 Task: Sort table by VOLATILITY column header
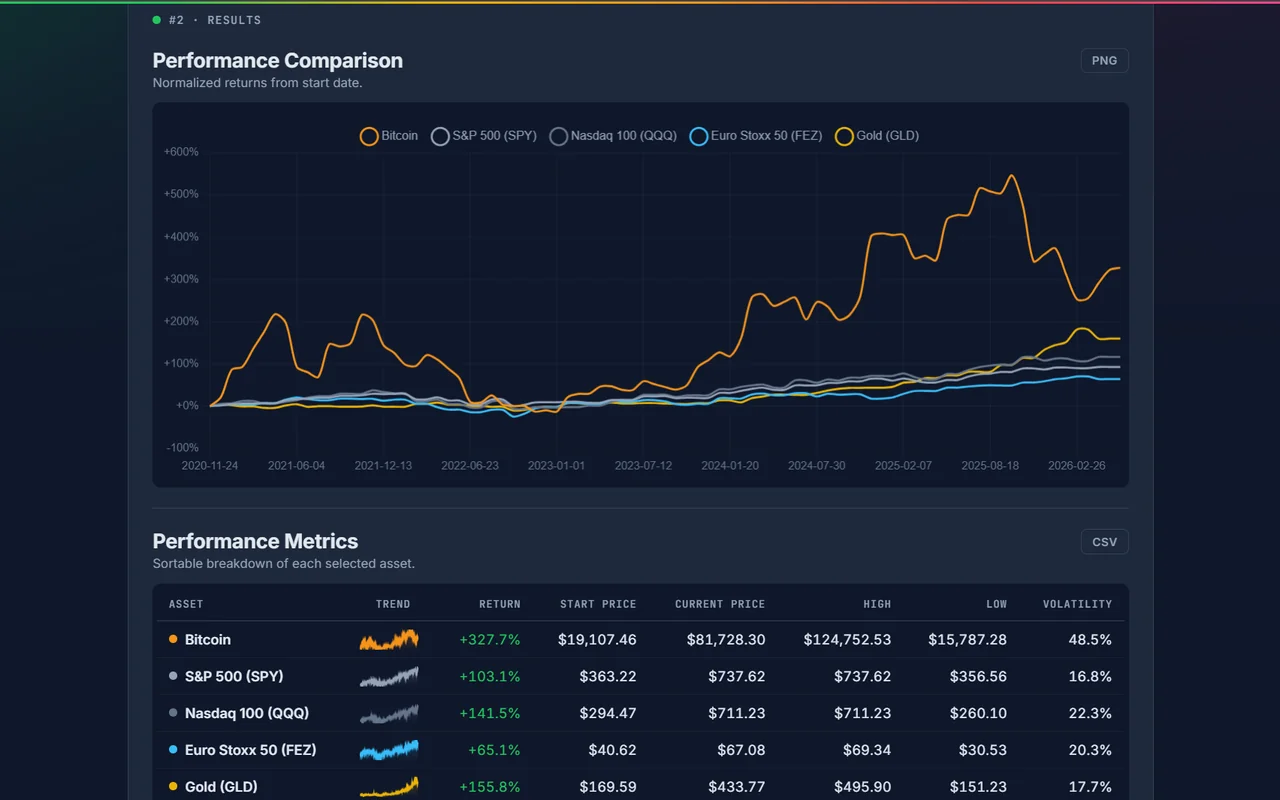pyautogui.click(x=1077, y=604)
